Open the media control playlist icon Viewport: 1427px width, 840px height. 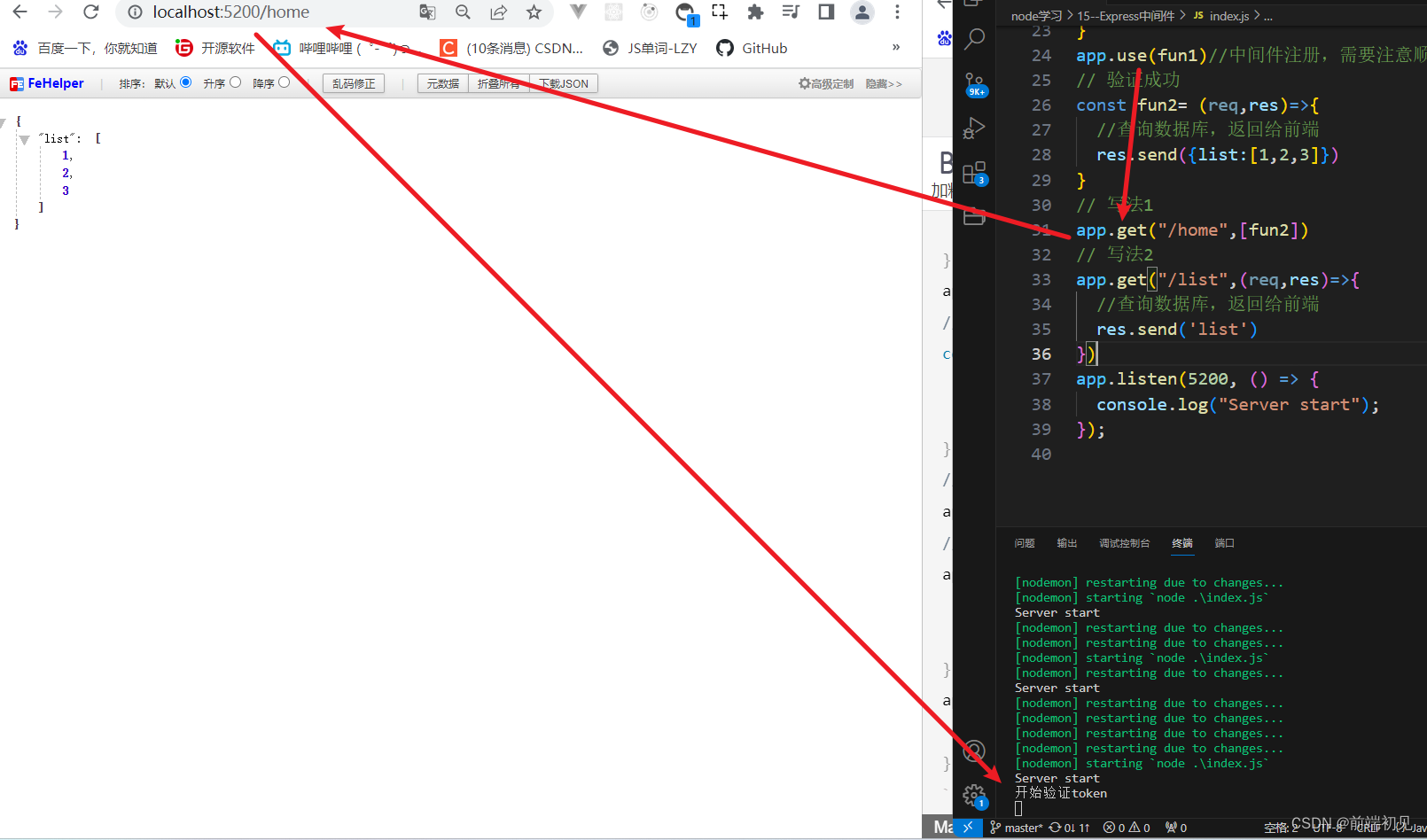(791, 12)
